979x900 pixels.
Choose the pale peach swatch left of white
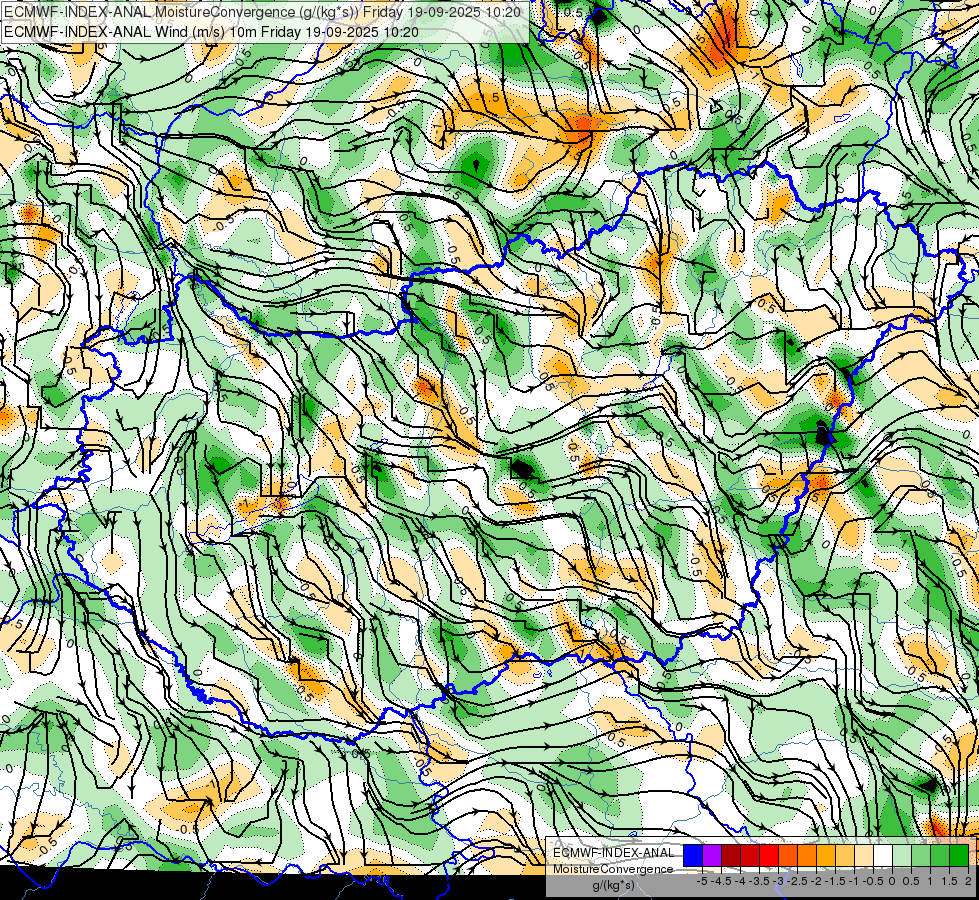863,855
